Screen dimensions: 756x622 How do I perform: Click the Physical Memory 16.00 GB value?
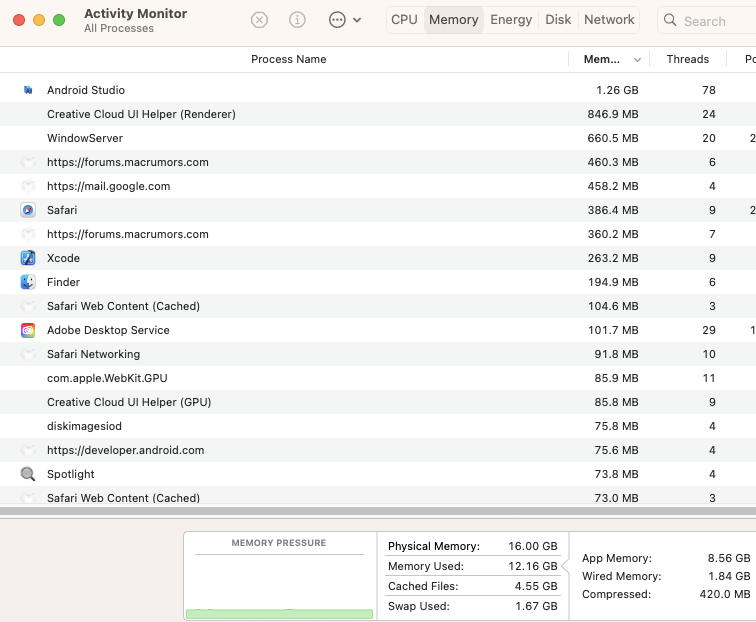click(532, 546)
